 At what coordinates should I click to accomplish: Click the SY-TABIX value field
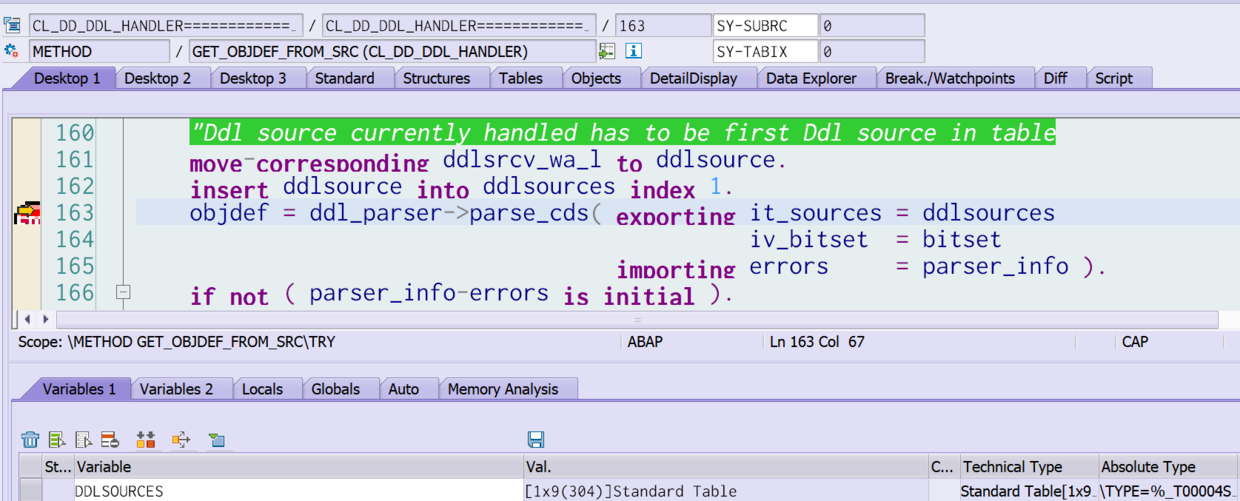click(872, 51)
